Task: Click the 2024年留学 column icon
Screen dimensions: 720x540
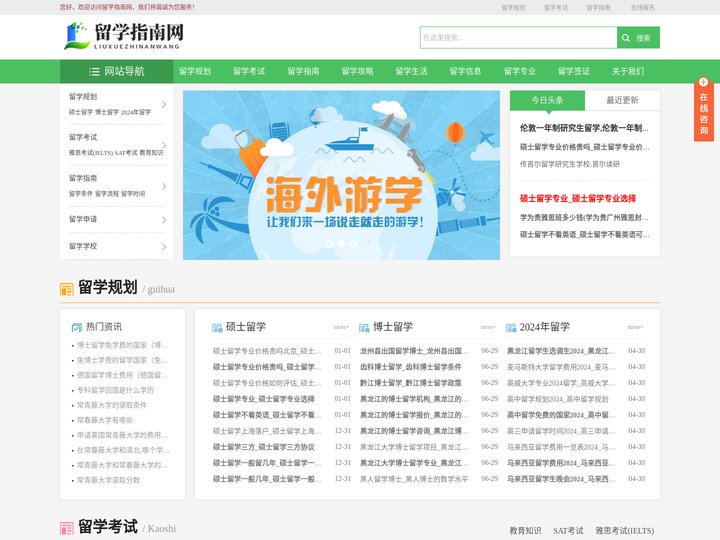Action: click(x=511, y=328)
